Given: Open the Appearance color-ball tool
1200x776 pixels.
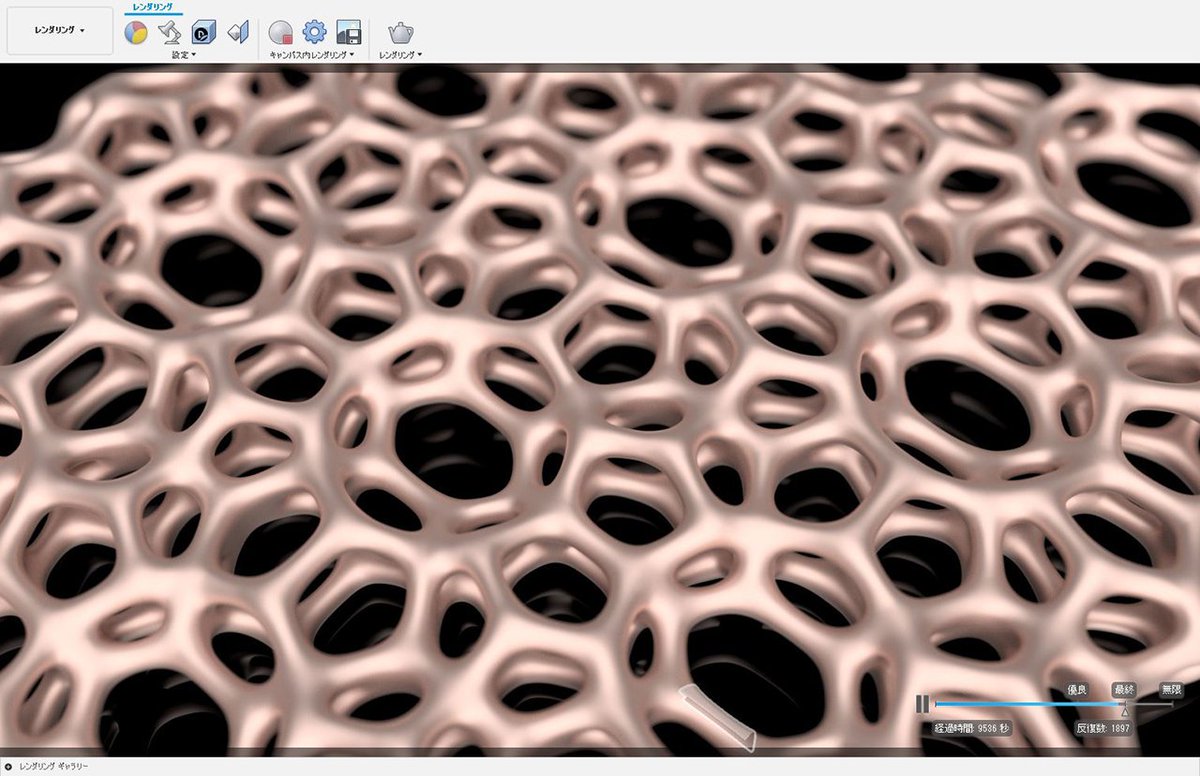Looking at the screenshot, I should (x=135, y=32).
